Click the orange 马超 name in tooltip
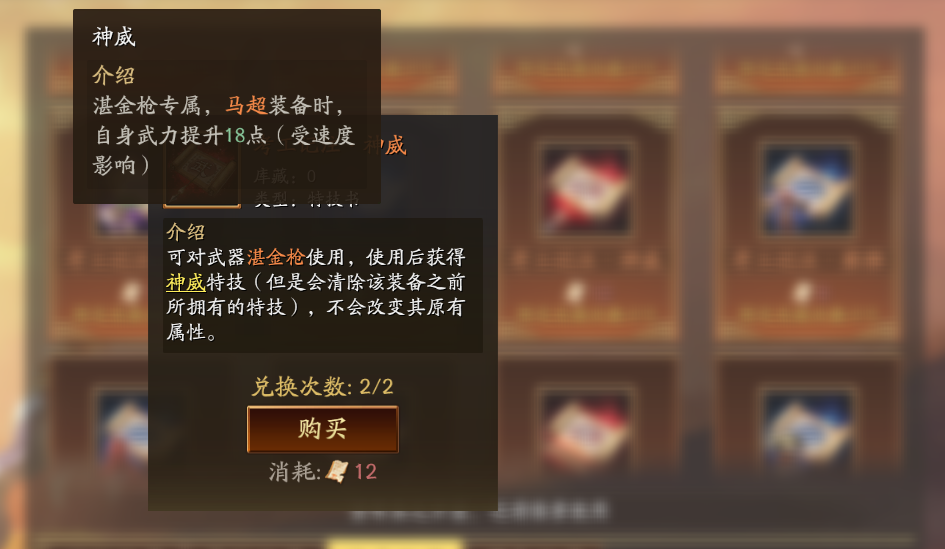 tap(246, 105)
